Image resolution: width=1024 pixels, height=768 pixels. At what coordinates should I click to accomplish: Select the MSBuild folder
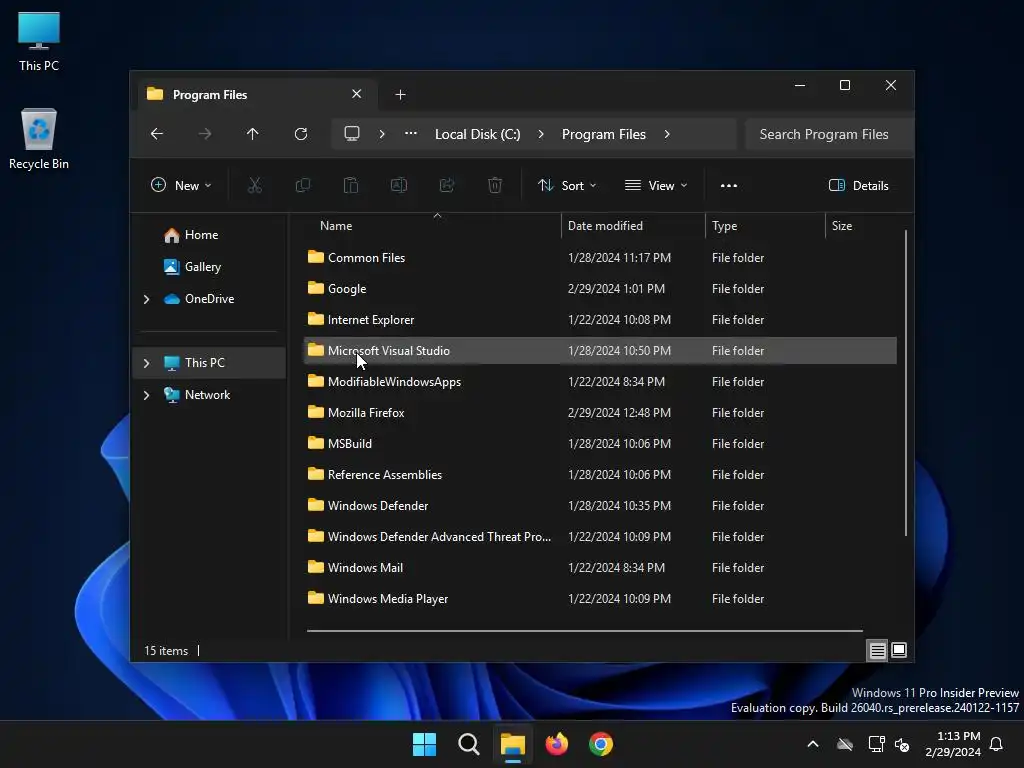(600, 443)
